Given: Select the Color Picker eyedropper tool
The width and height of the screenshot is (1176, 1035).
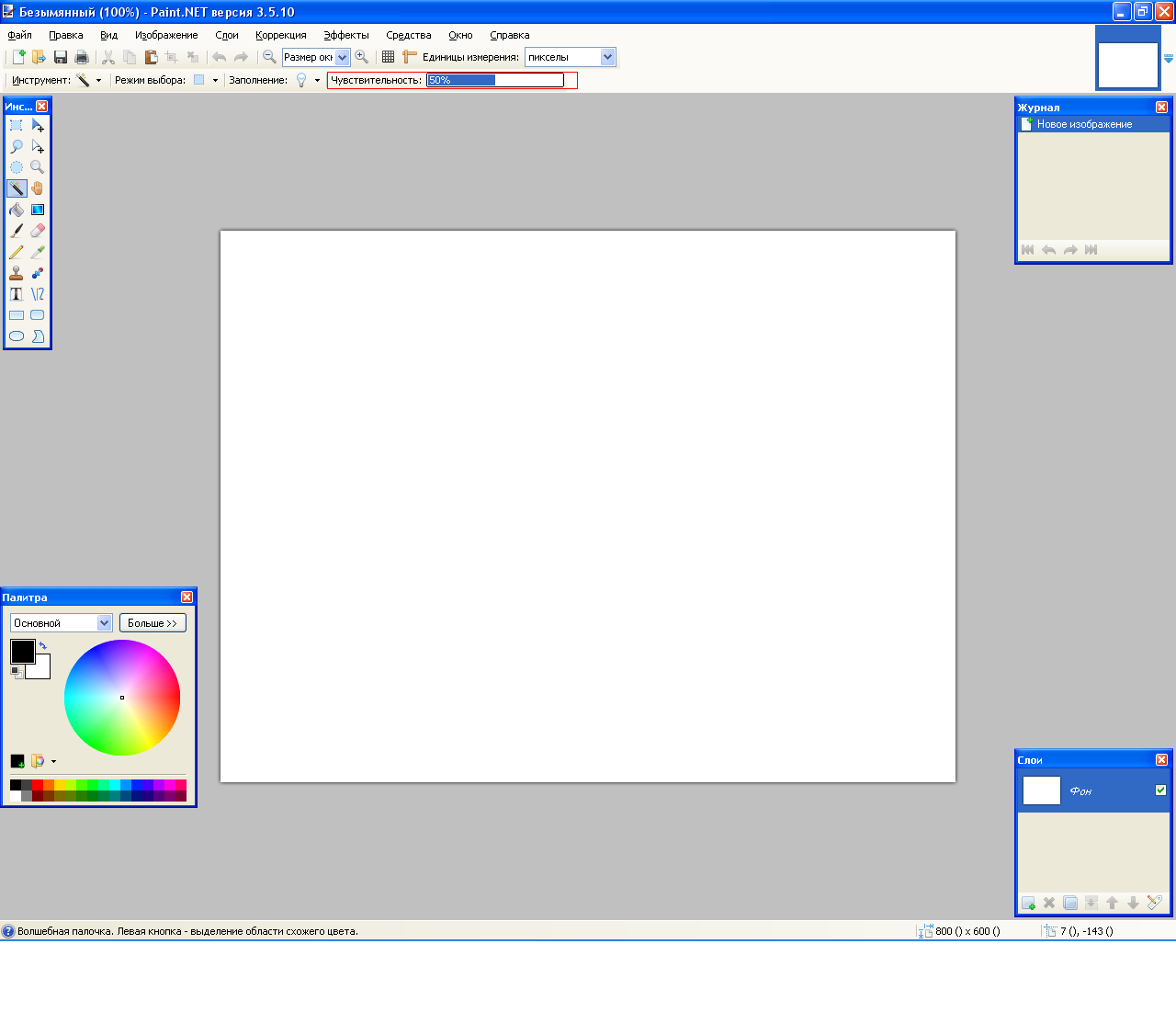Looking at the screenshot, I should click(38, 252).
